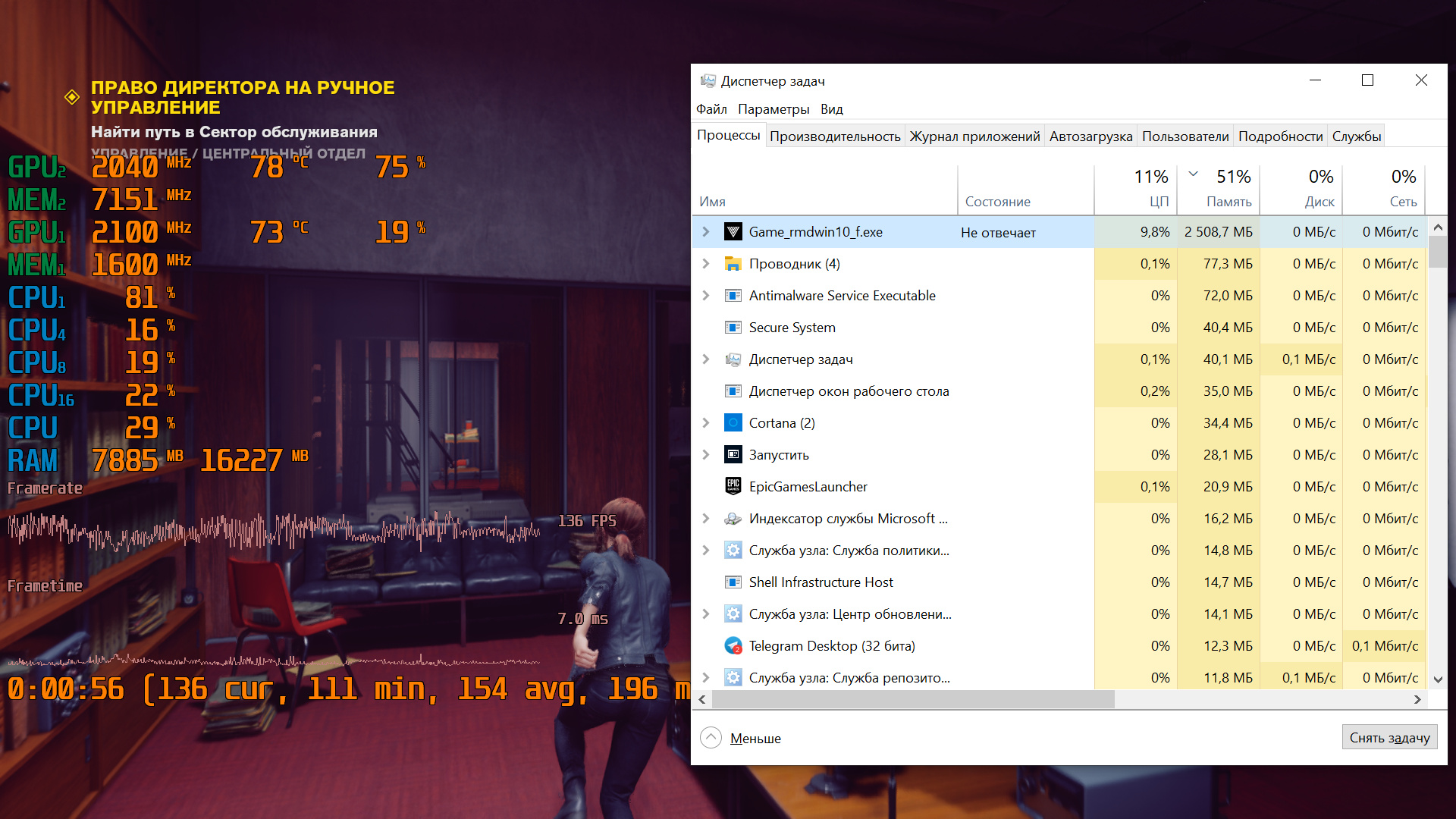Expand the Служба репозитория group

706,678
